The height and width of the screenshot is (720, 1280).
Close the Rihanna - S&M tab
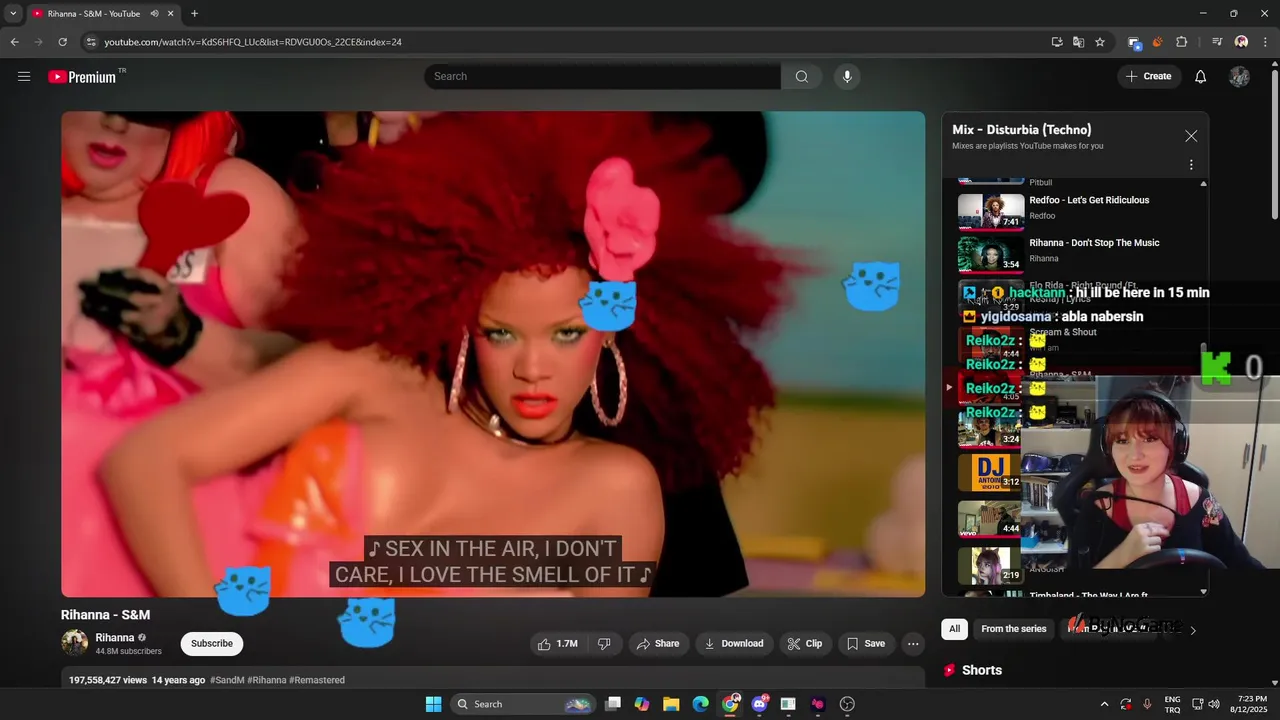coord(171,14)
